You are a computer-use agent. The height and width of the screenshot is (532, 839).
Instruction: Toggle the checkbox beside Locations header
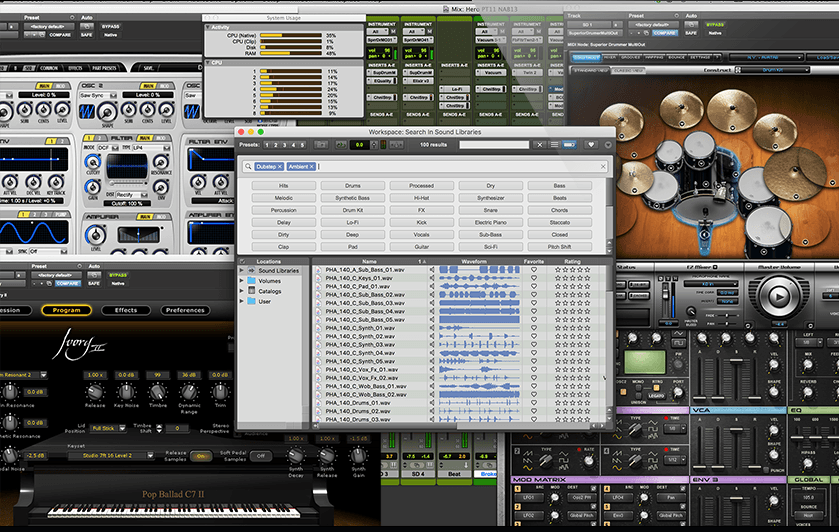(x=242, y=261)
